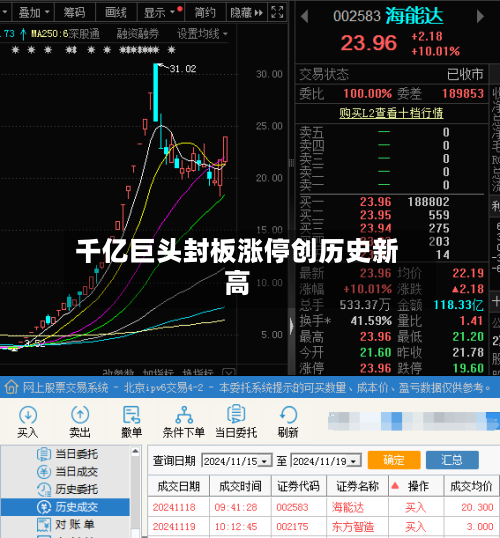Click the 买二 price 23.95 in order book

tap(375, 215)
